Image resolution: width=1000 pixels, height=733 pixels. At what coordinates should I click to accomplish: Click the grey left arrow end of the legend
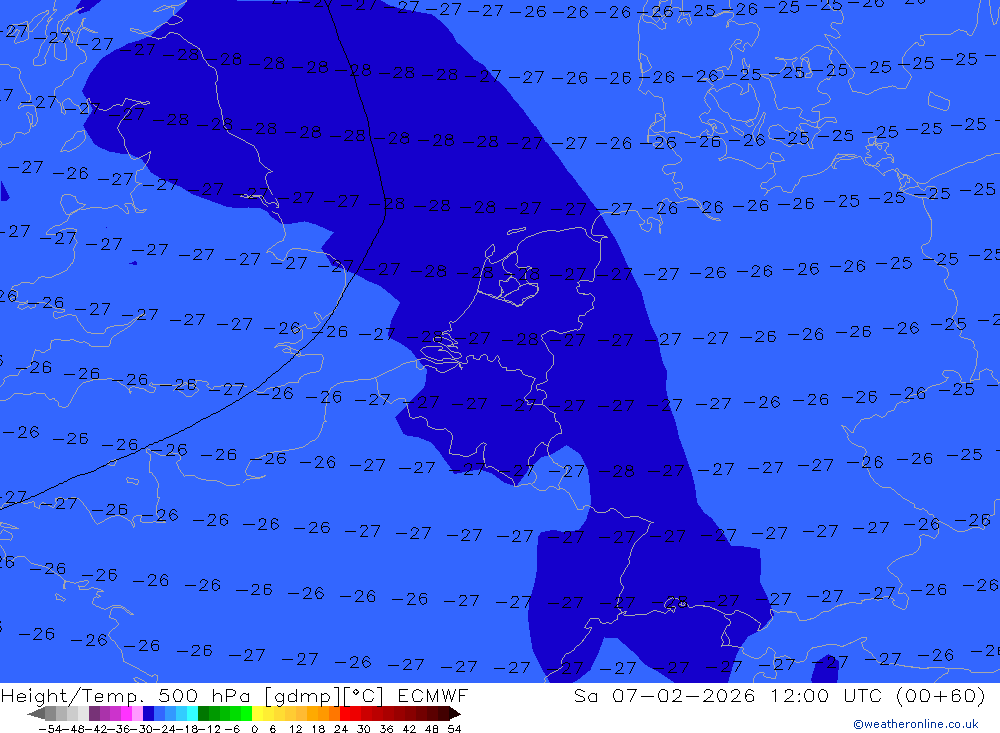tap(36, 713)
